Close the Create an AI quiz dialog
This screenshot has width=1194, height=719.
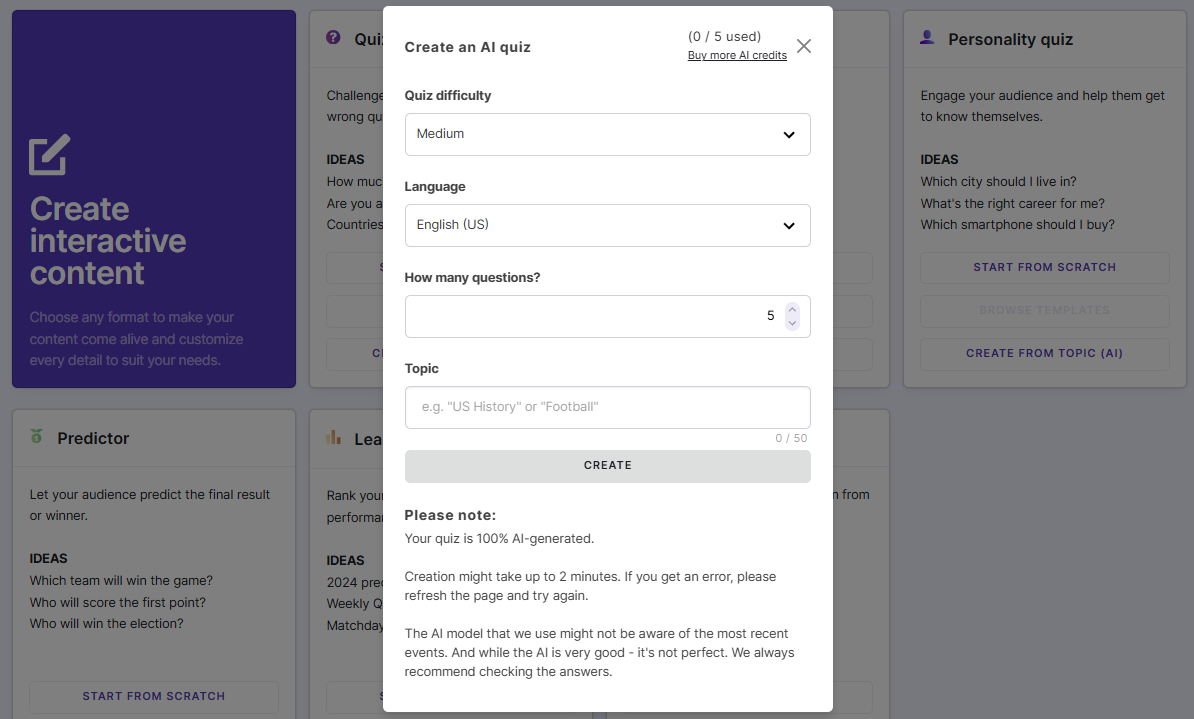[803, 45]
